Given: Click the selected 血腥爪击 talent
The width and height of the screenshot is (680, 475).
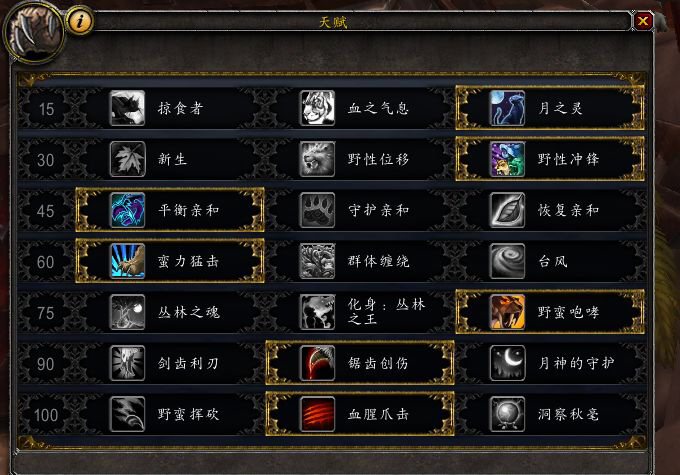Looking at the screenshot, I should [360, 414].
